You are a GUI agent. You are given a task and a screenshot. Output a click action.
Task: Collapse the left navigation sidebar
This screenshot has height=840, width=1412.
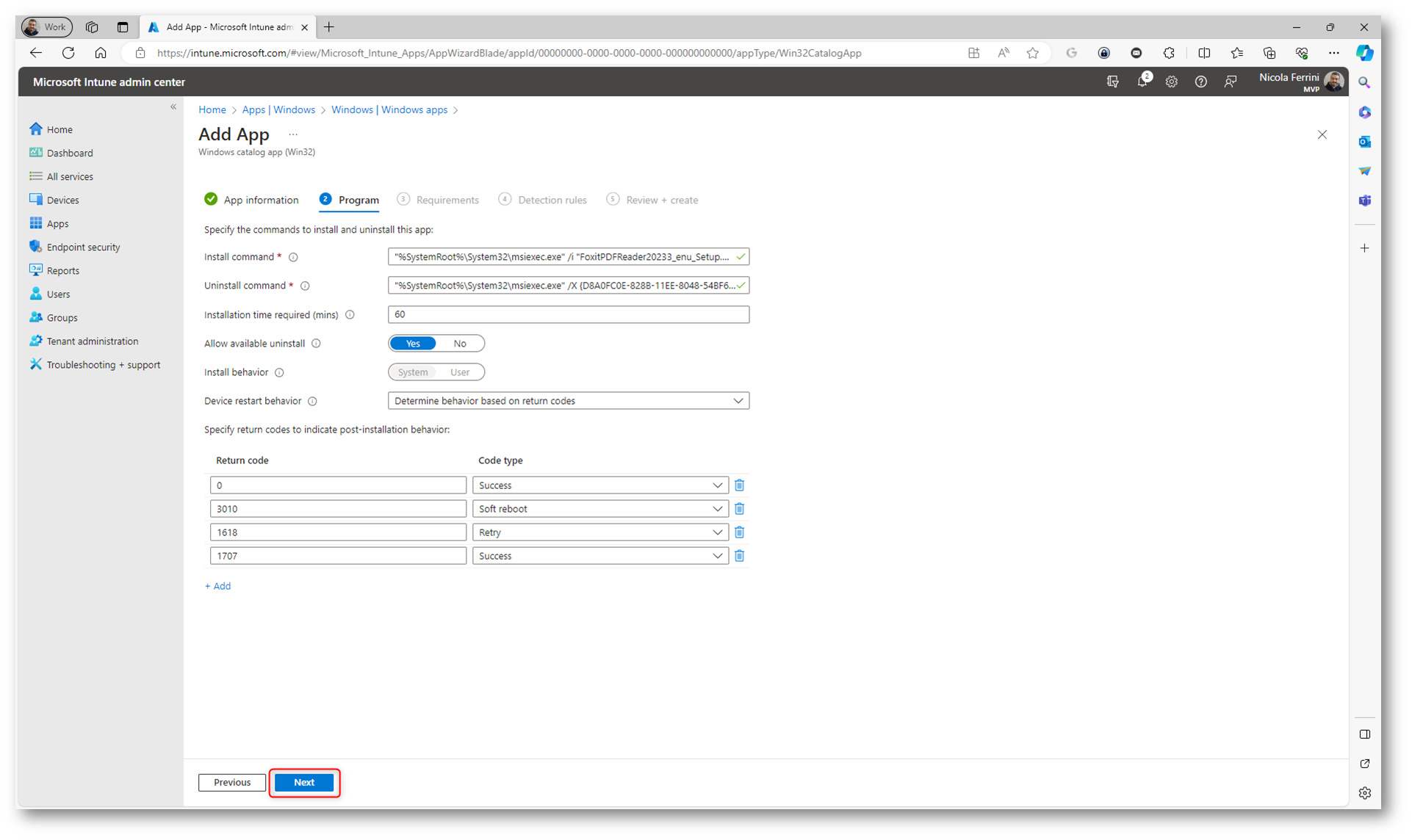(x=173, y=107)
